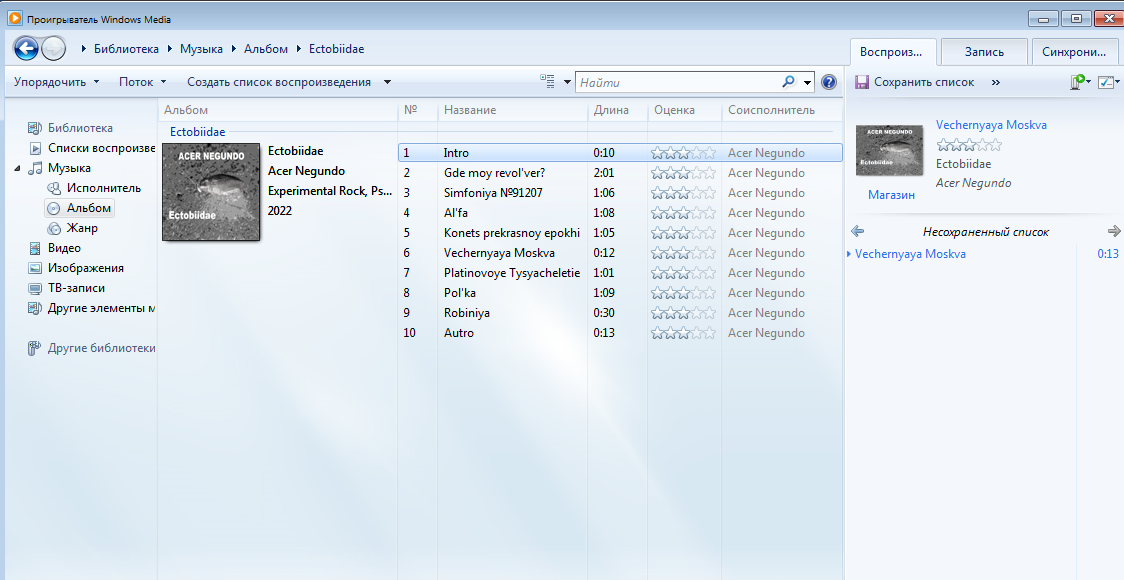1124x580 pixels.
Task: Open breadcrumb arrow before Альбом
Action: coord(234,49)
